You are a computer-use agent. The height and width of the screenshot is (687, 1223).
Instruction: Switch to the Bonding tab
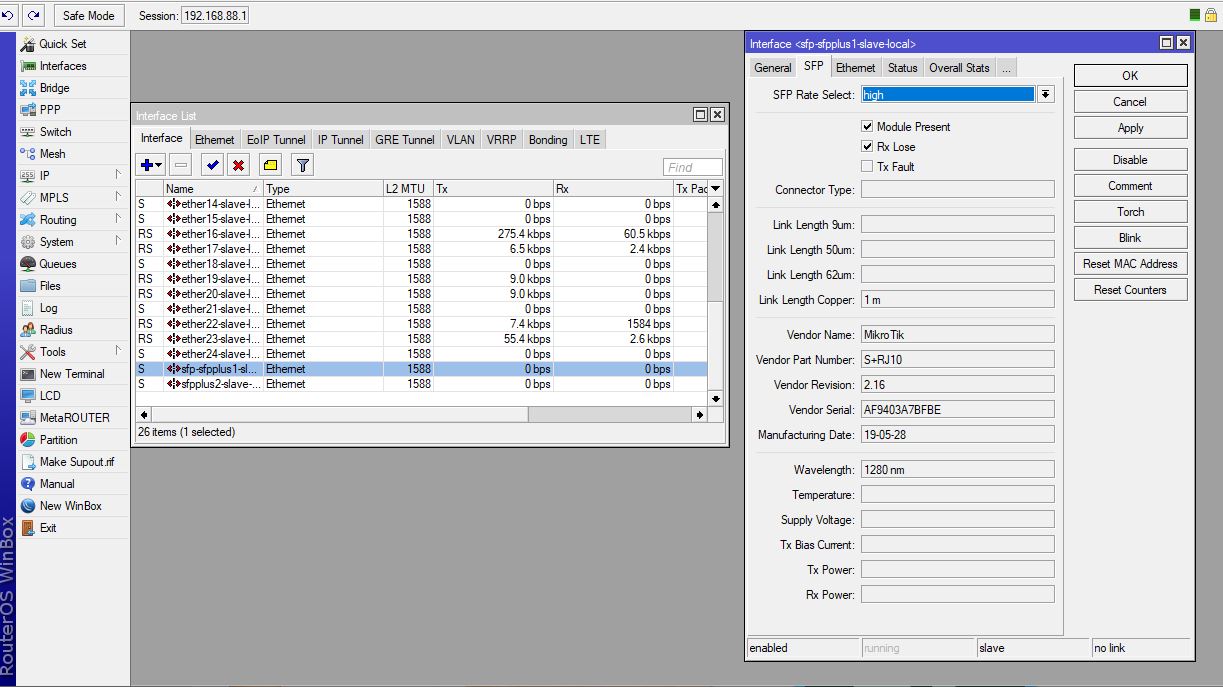[548, 140]
